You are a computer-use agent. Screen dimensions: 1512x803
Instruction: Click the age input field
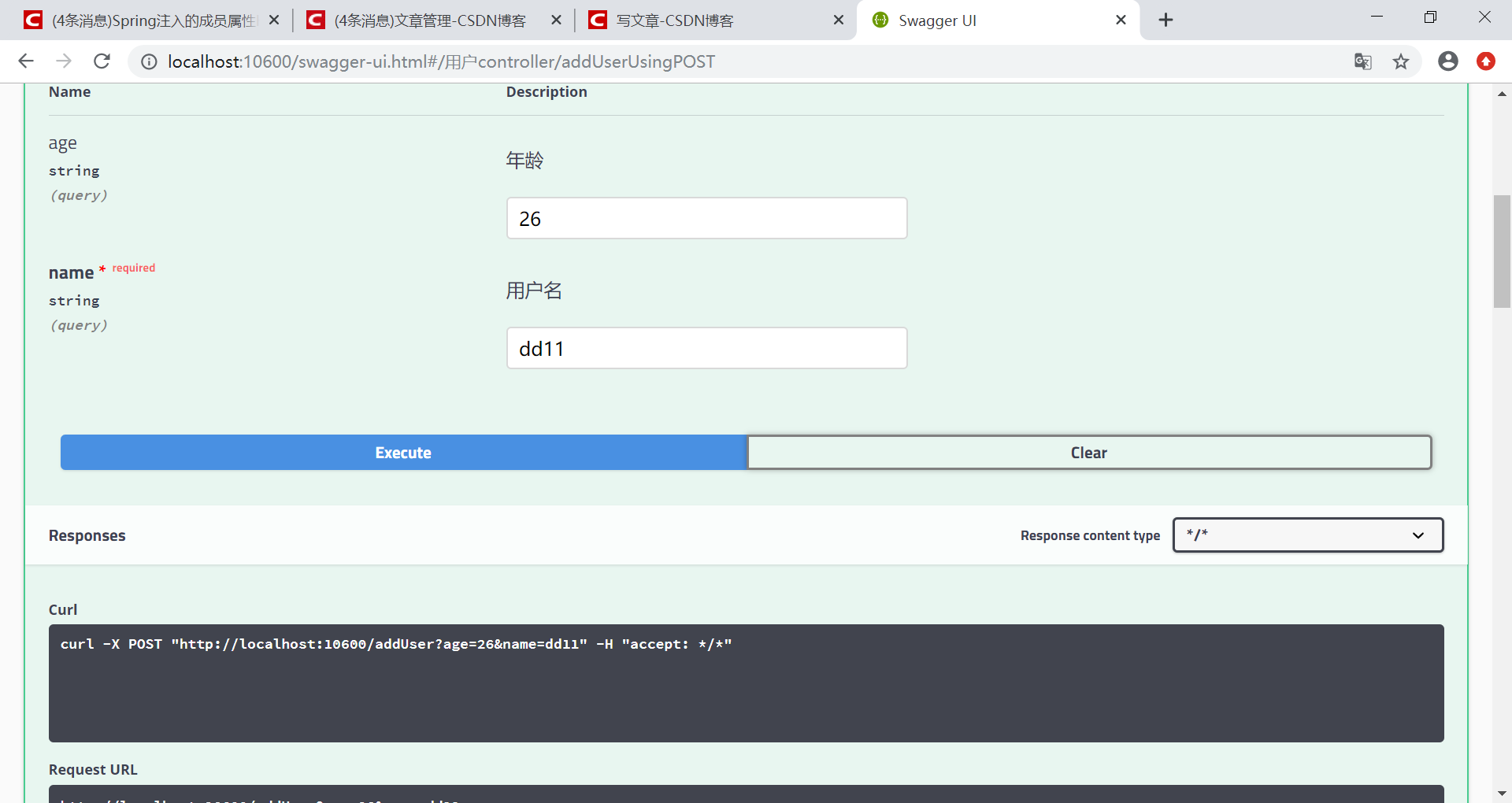706,218
